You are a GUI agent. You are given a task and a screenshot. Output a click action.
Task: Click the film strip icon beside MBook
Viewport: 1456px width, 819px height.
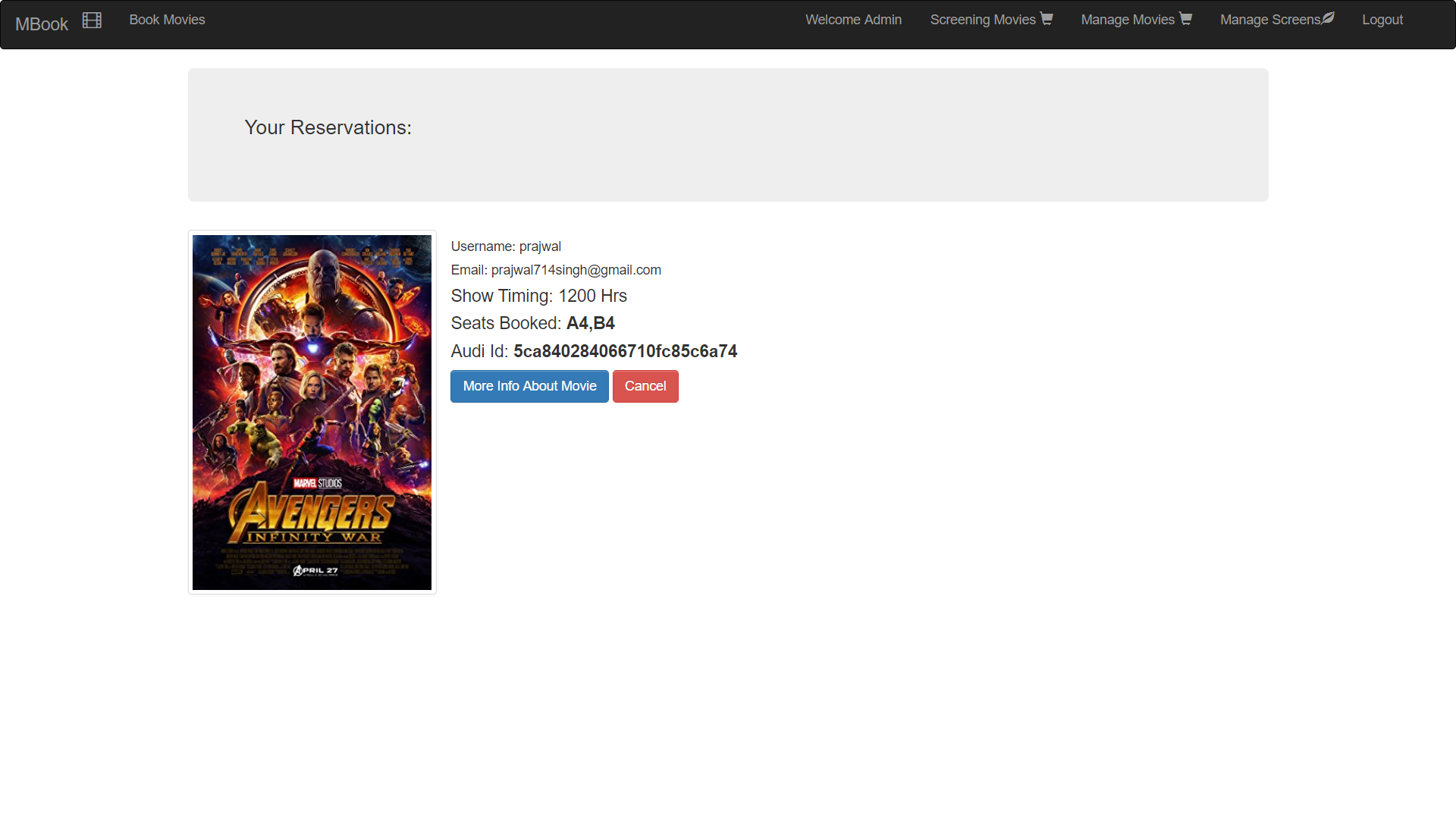coord(92,20)
